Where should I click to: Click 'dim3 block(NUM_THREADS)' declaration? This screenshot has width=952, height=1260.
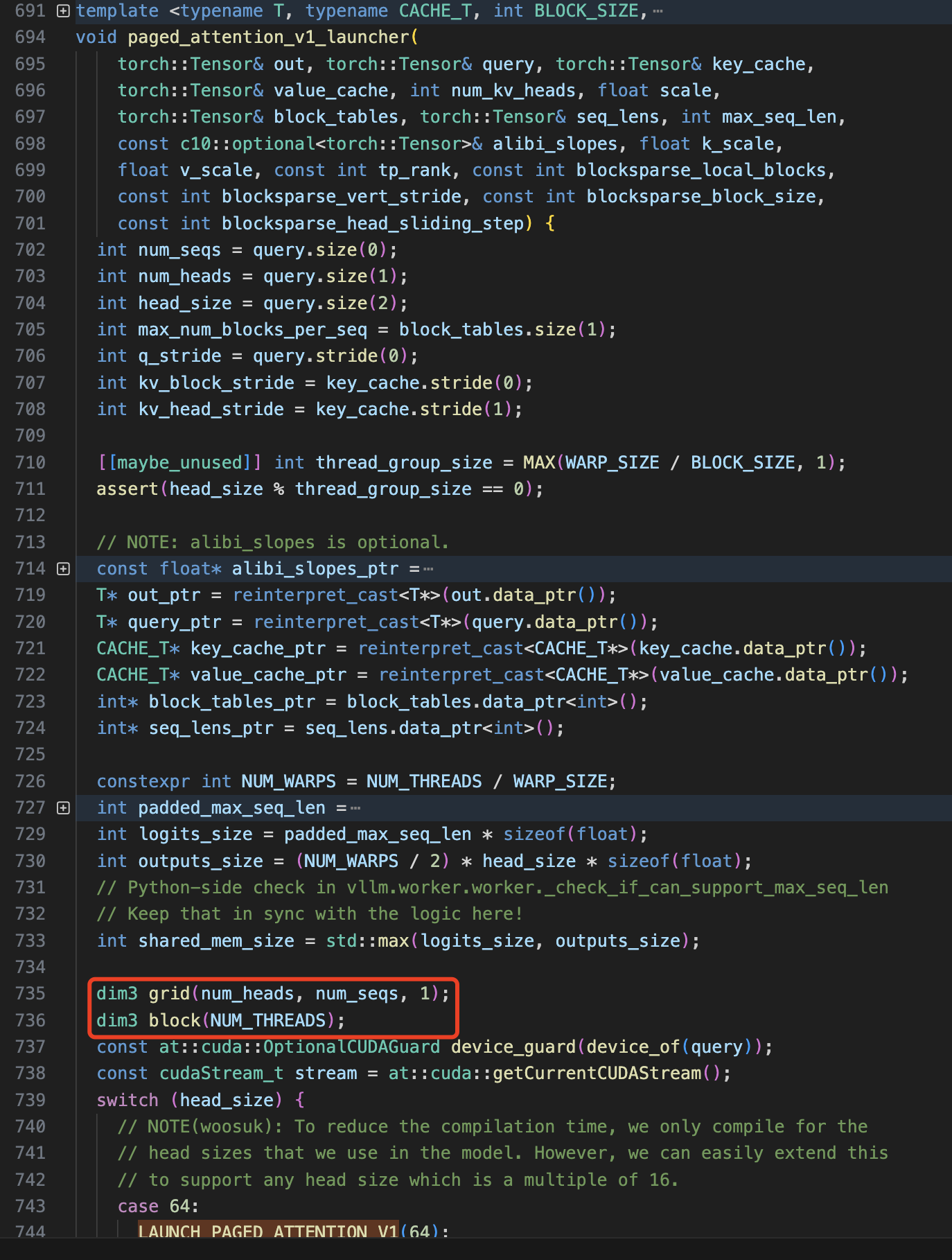point(220,1020)
